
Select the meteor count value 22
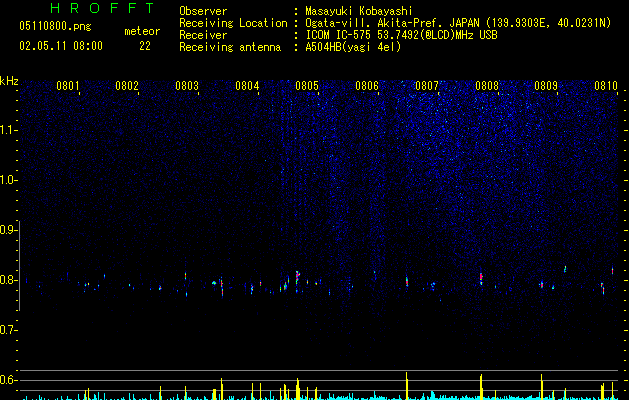145,46
